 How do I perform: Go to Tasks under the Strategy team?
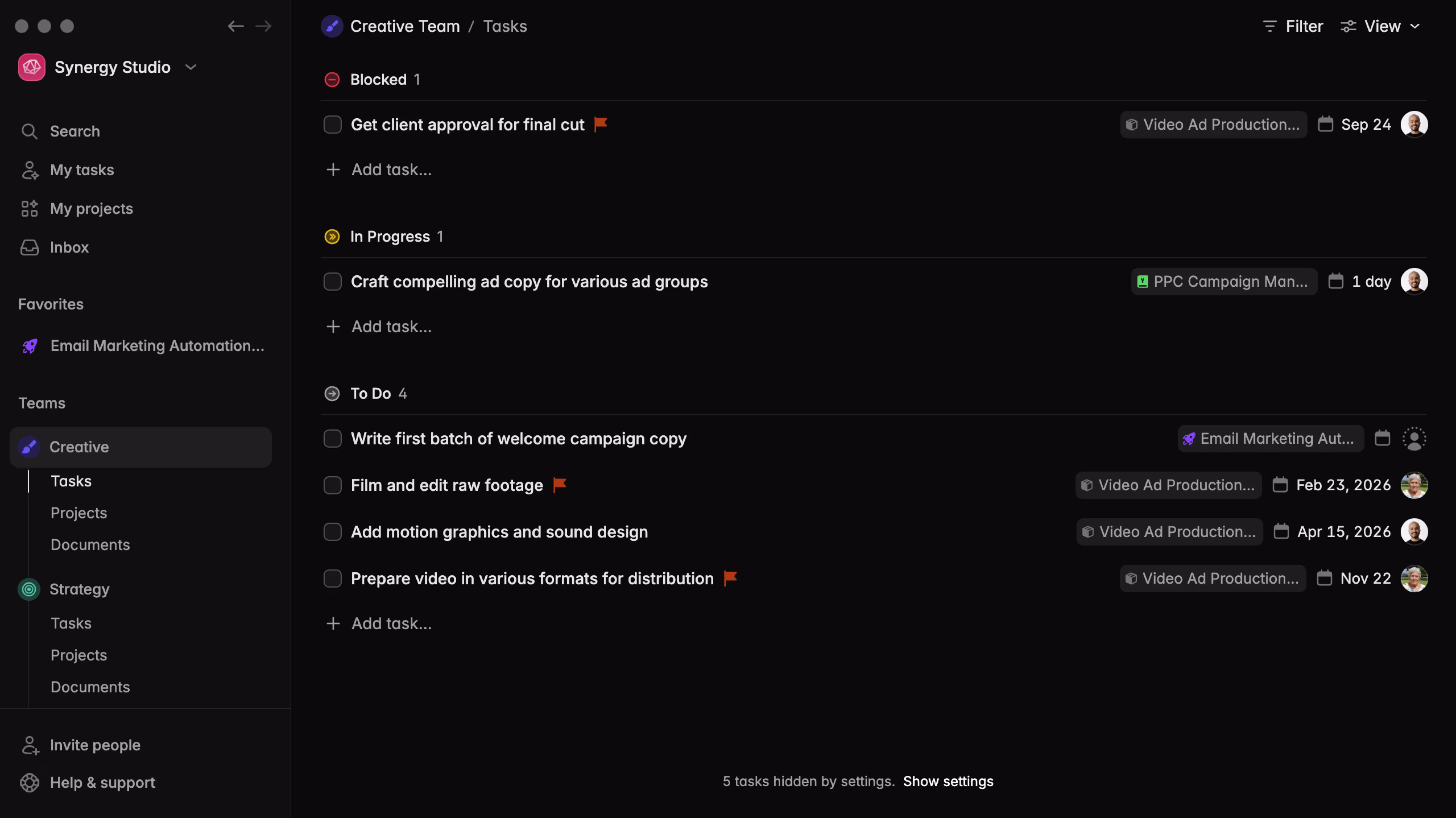71,623
